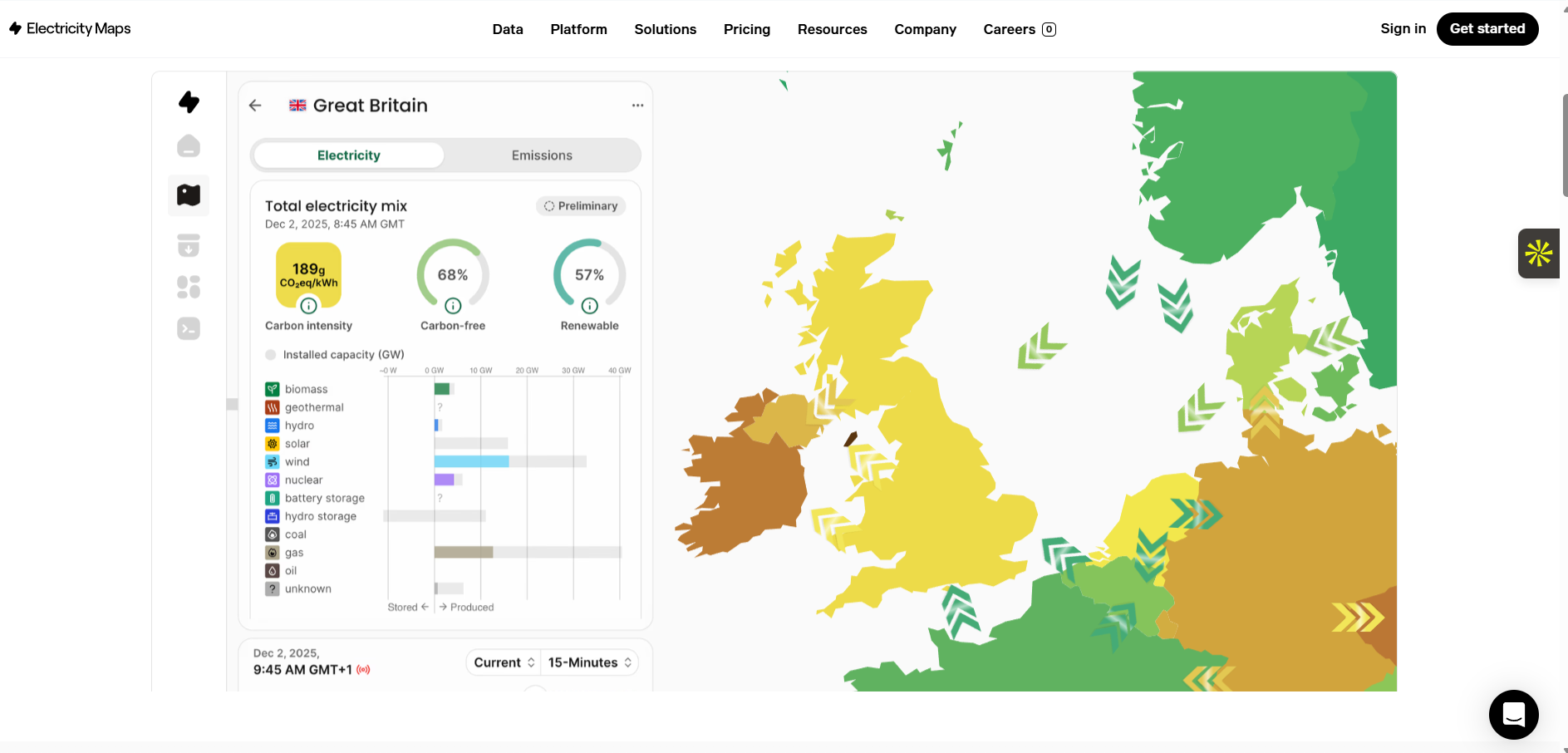
Task: Click the lightning bolt icon in the sidebar
Action: point(189,101)
